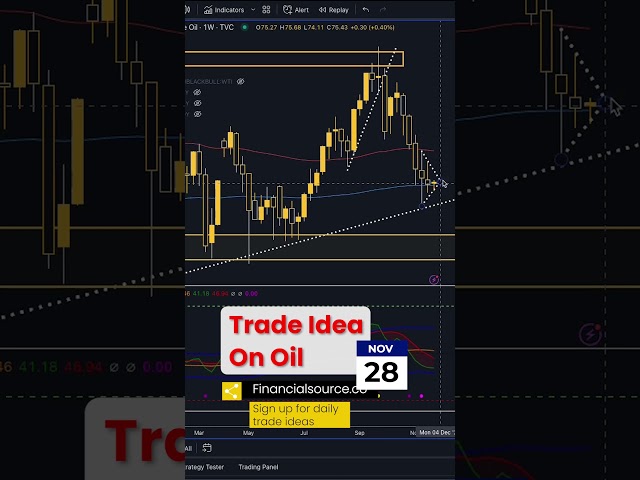640x480 pixels.
Task: Open the Financialsource.co link
Action: 309,389
